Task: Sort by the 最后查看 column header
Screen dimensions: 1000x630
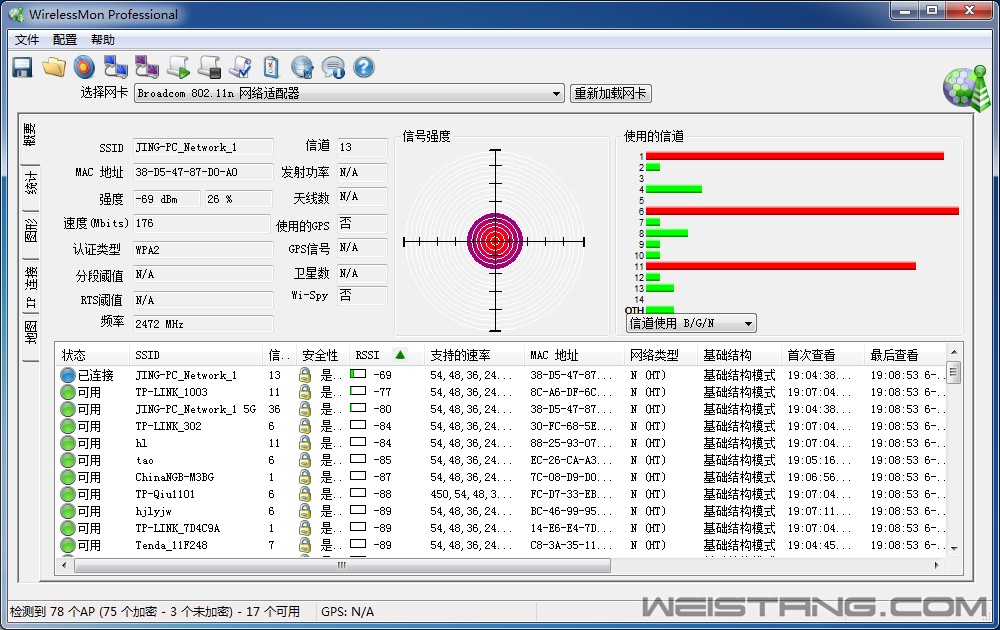Action: 906,355
